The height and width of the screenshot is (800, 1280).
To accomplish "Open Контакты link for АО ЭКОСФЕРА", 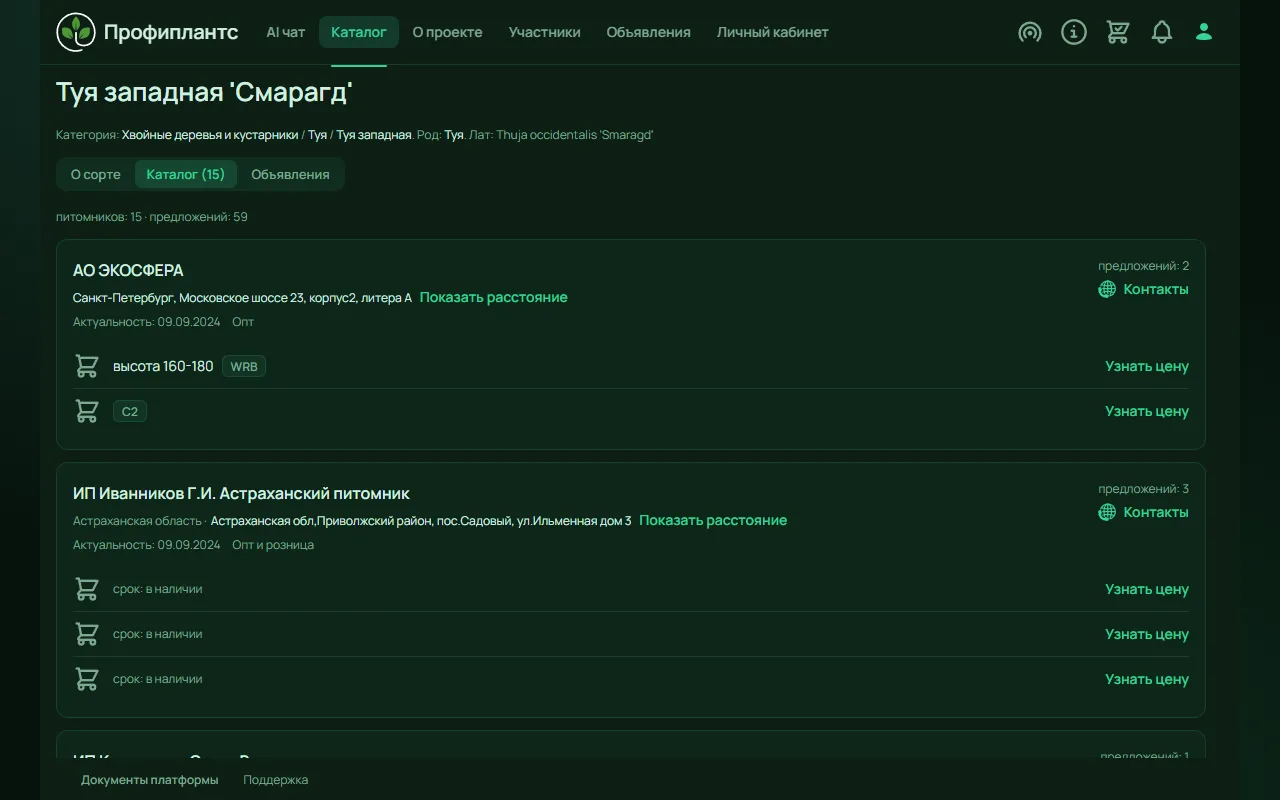I will click(1156, 289).
